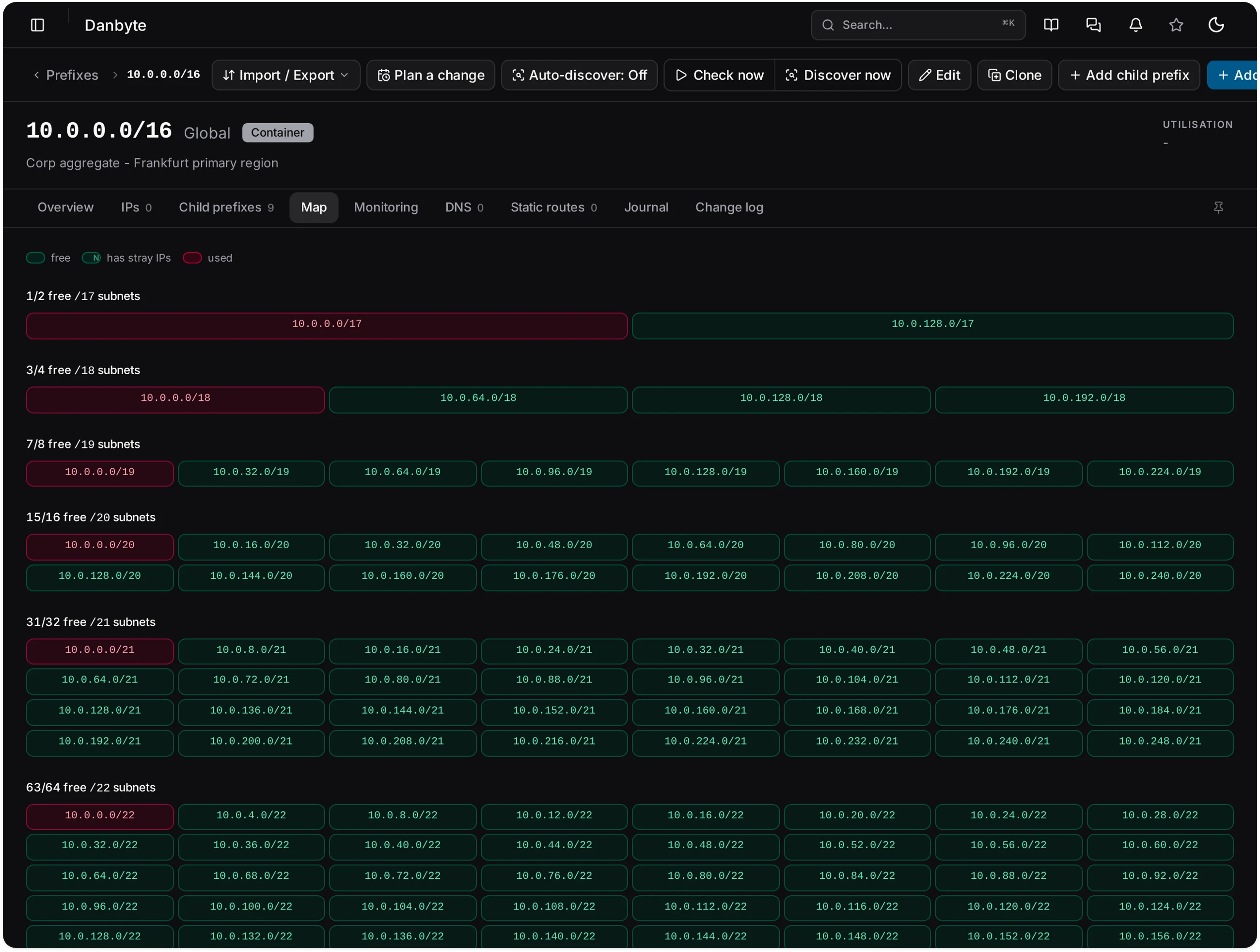This screenshot has height=952, width=1260.
Task: Click the Edit button
Action: (x=939, y=75)
